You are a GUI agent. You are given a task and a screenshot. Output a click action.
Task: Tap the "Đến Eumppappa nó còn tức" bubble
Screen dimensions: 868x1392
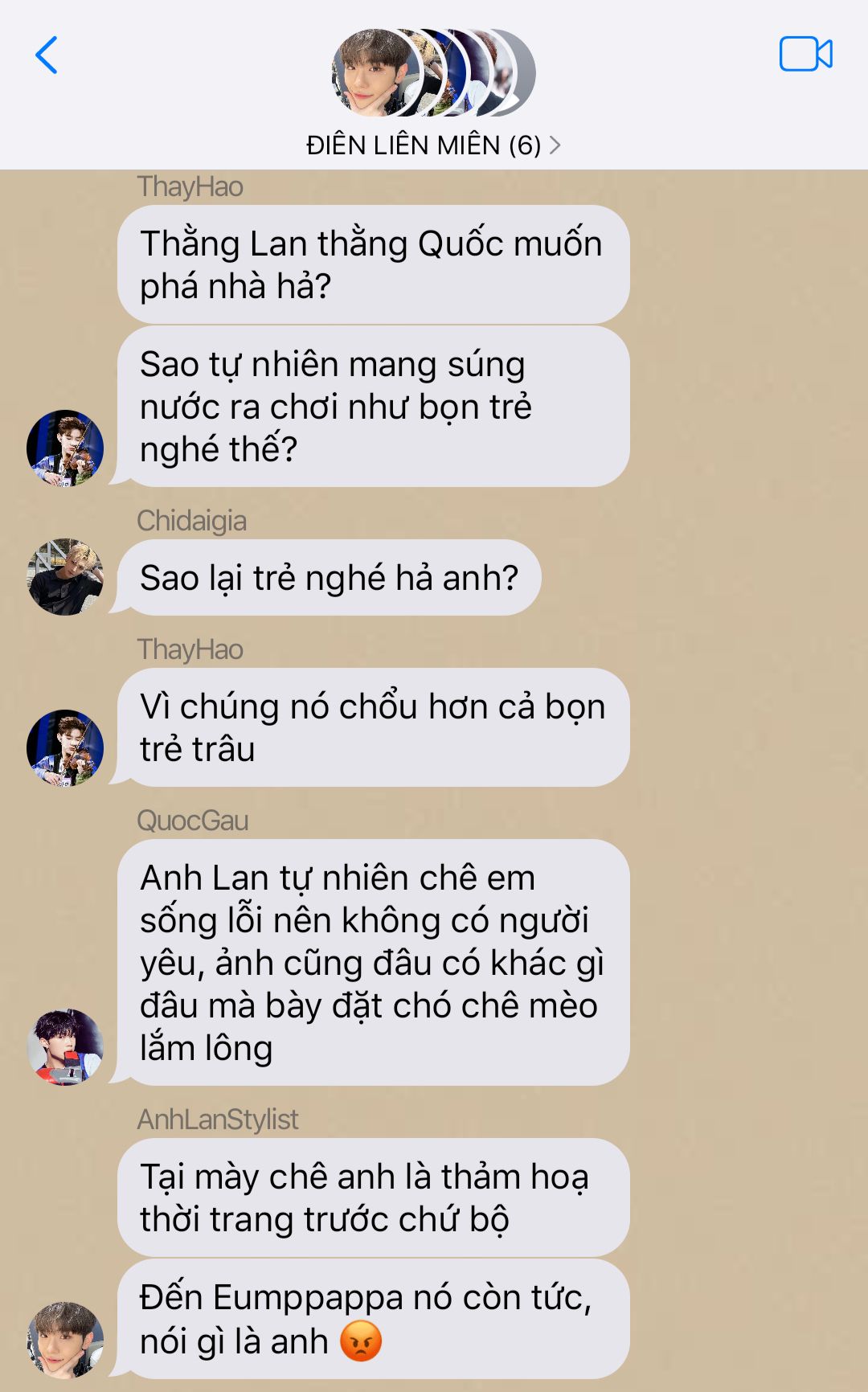(374, 1319)
